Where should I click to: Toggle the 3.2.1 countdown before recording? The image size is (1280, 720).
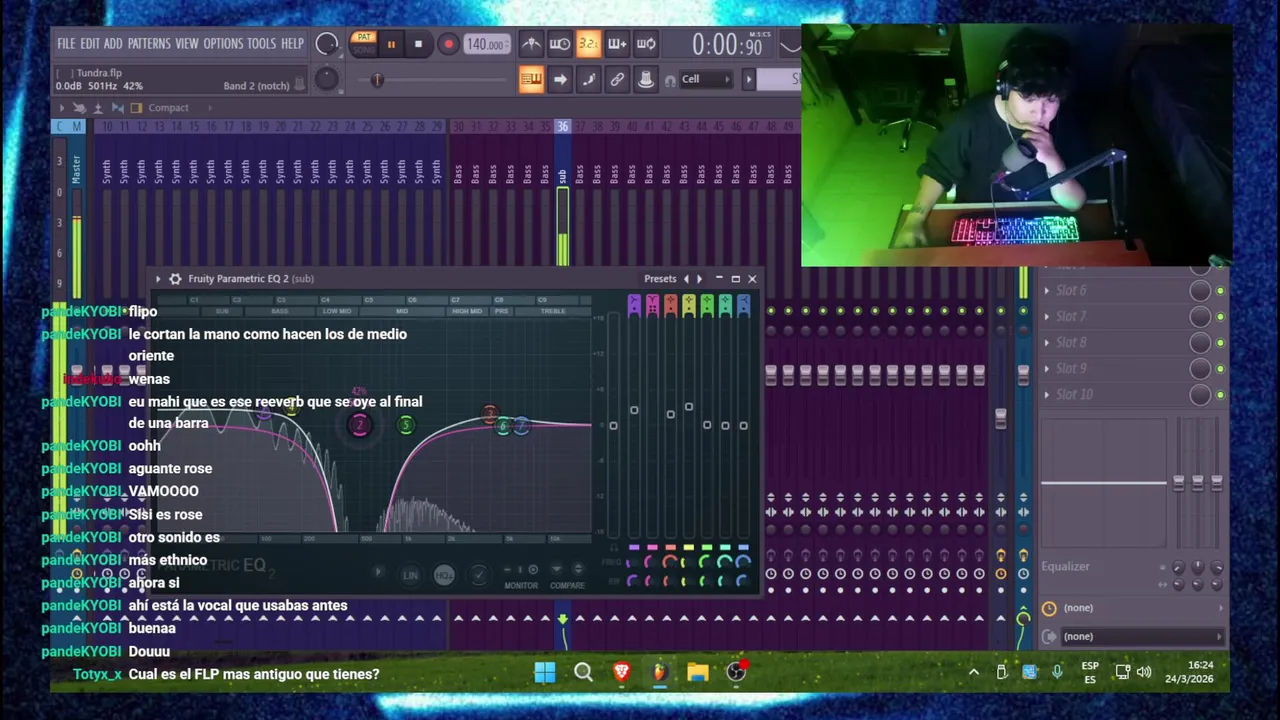click(588, 44)
